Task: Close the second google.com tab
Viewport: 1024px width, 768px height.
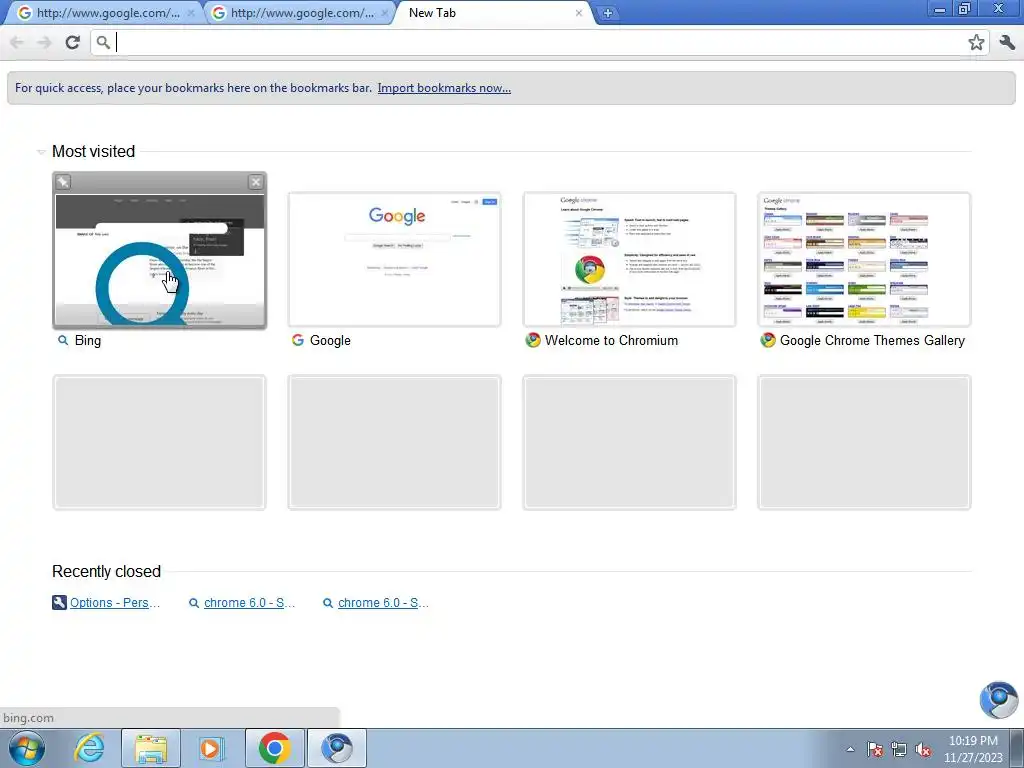Action: pyautogui.click(x=385, y=13)
